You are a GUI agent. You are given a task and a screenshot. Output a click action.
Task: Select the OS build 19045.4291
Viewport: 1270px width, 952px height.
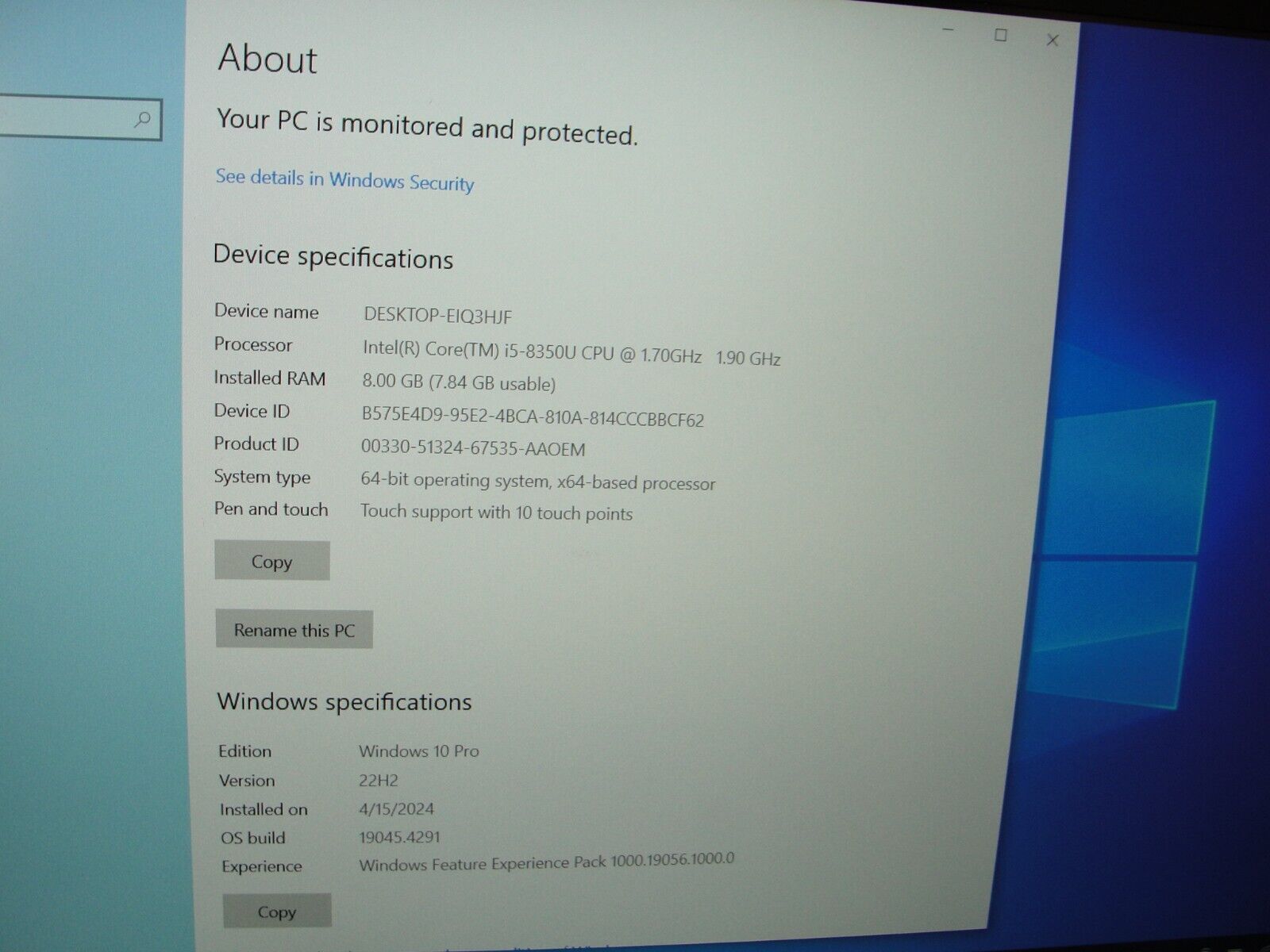[x=399, y=837]
